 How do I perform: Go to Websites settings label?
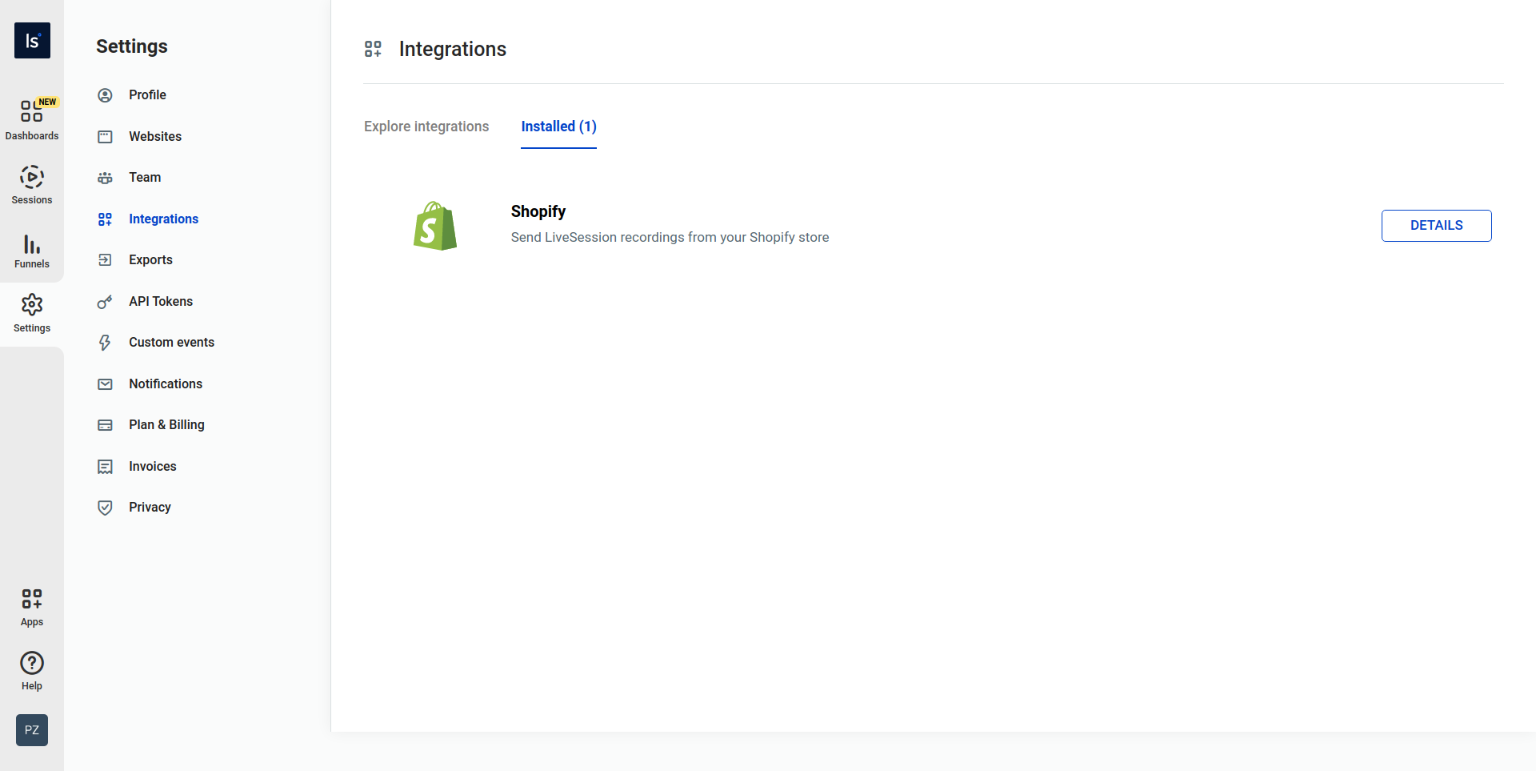[155, 136]
